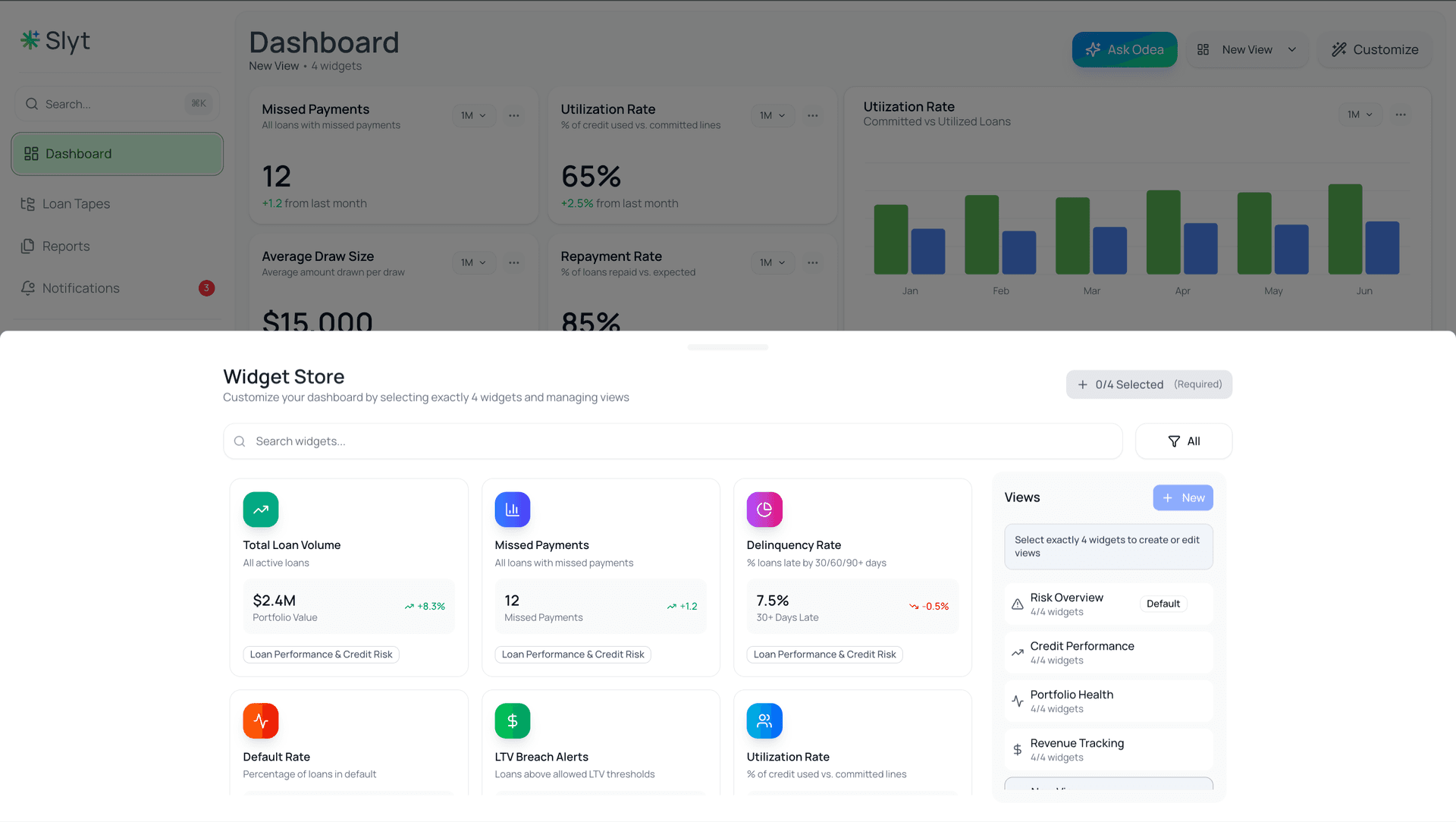Screen dimensions: 1456x822
Task: Select the Delinquency Rate widget card
Action: pyautogui.click(x=852, y=577)
